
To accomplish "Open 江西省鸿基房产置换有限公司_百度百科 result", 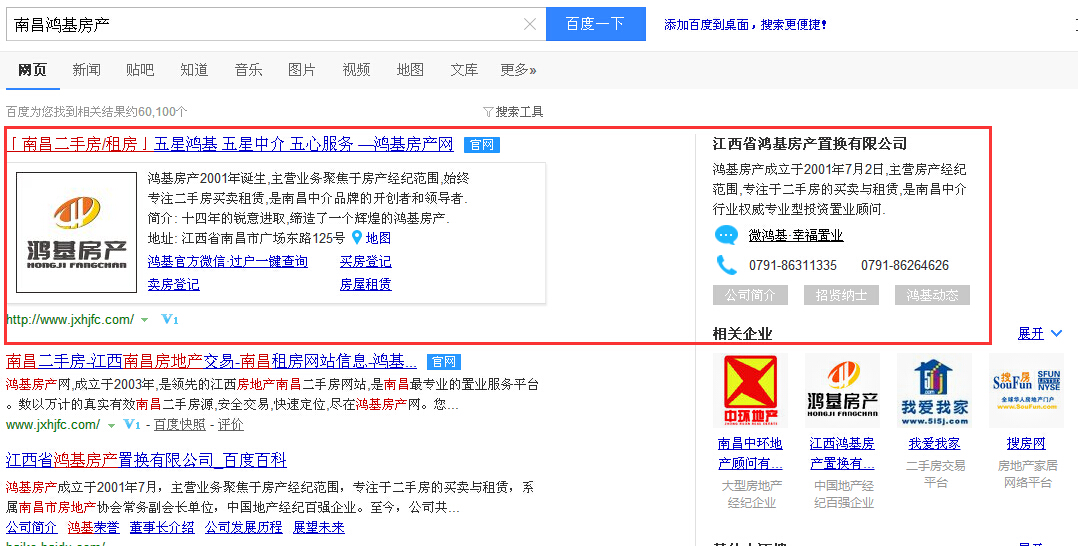I will pos(146,460).
